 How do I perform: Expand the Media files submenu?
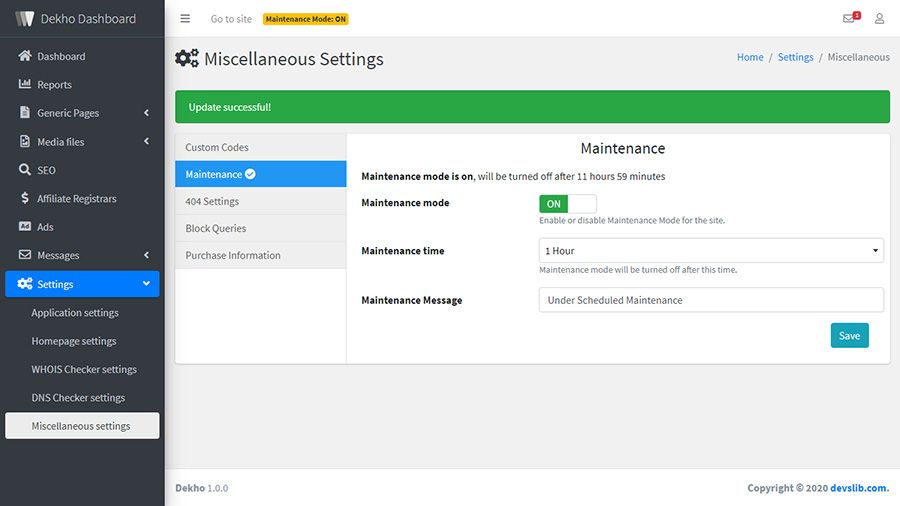146,142
